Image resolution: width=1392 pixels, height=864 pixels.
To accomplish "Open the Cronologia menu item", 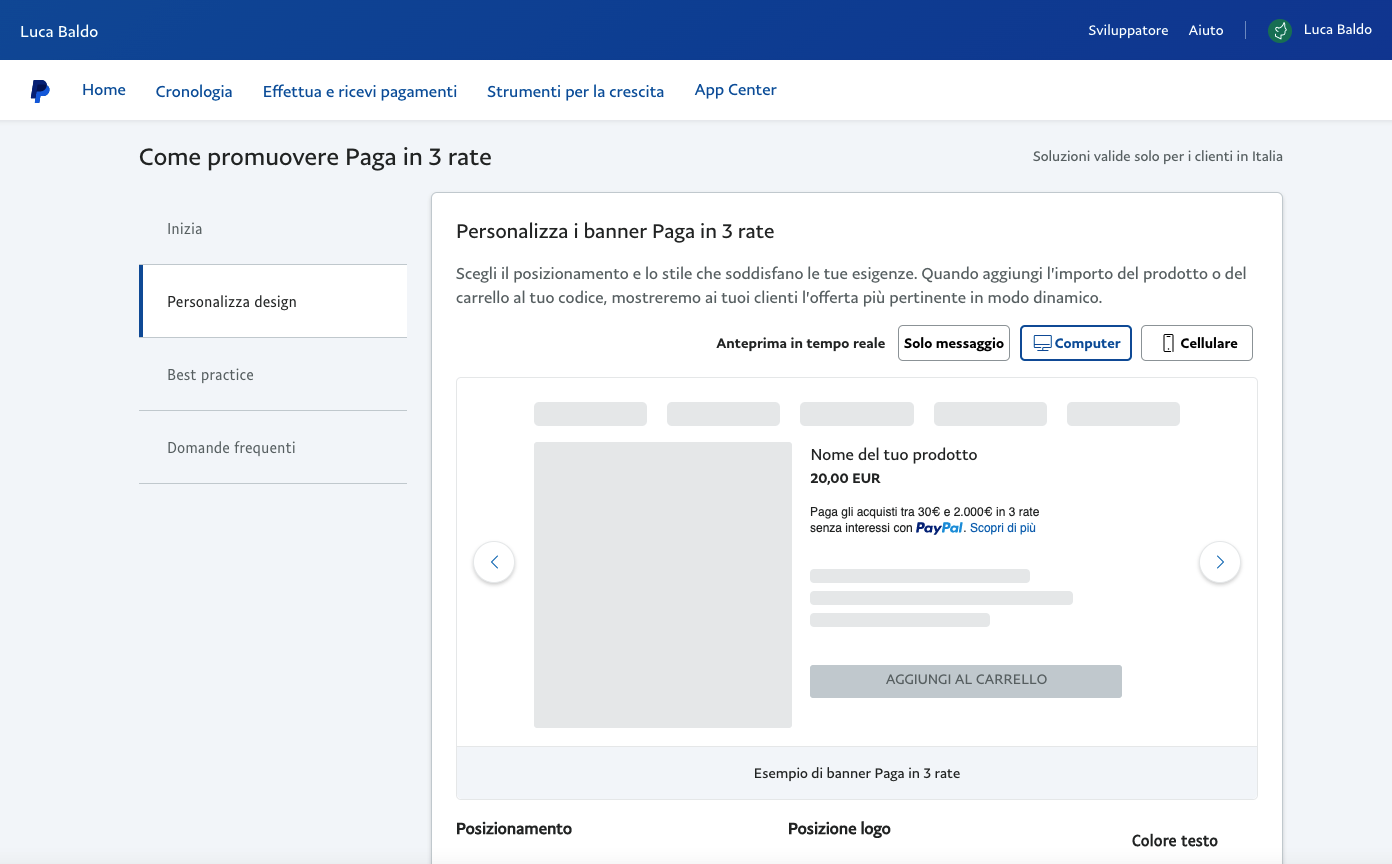I will point(194,91).
